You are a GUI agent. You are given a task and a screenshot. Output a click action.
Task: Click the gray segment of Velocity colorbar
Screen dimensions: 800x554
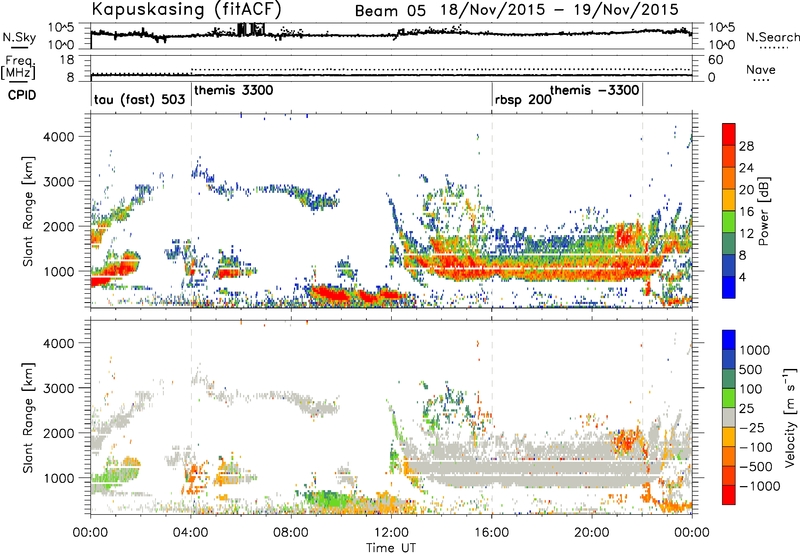[x=729, y=417]
